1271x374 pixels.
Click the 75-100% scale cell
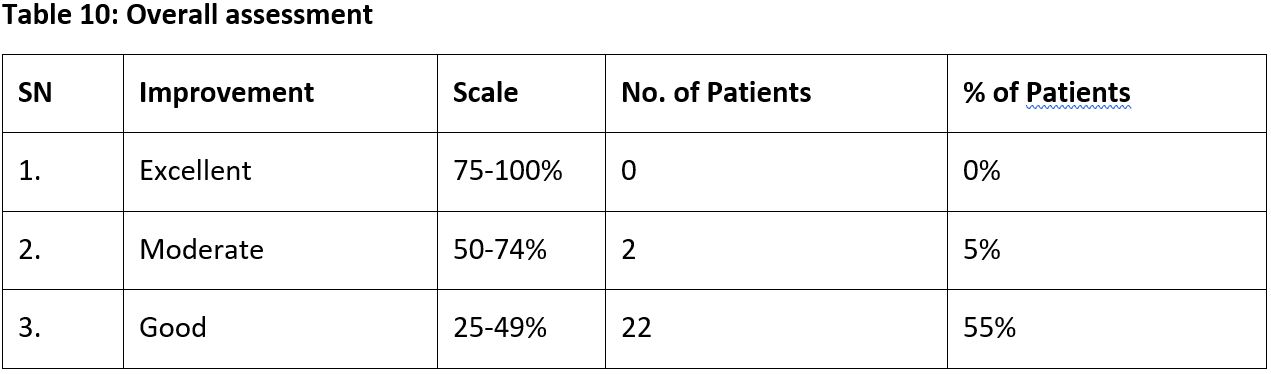pyautogui.click(x=521, y=171)
